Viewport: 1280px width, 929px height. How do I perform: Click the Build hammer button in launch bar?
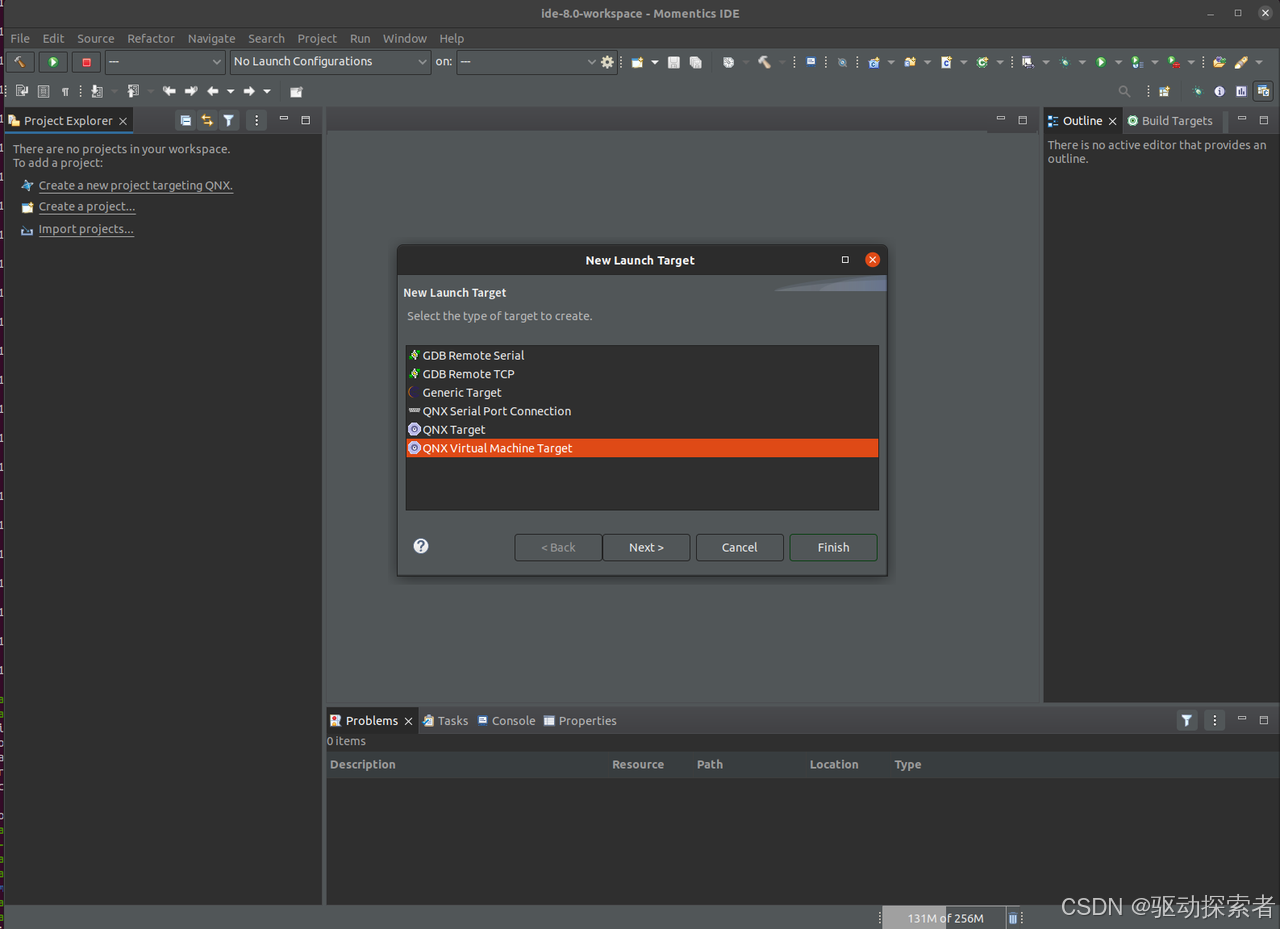[20, 62]
